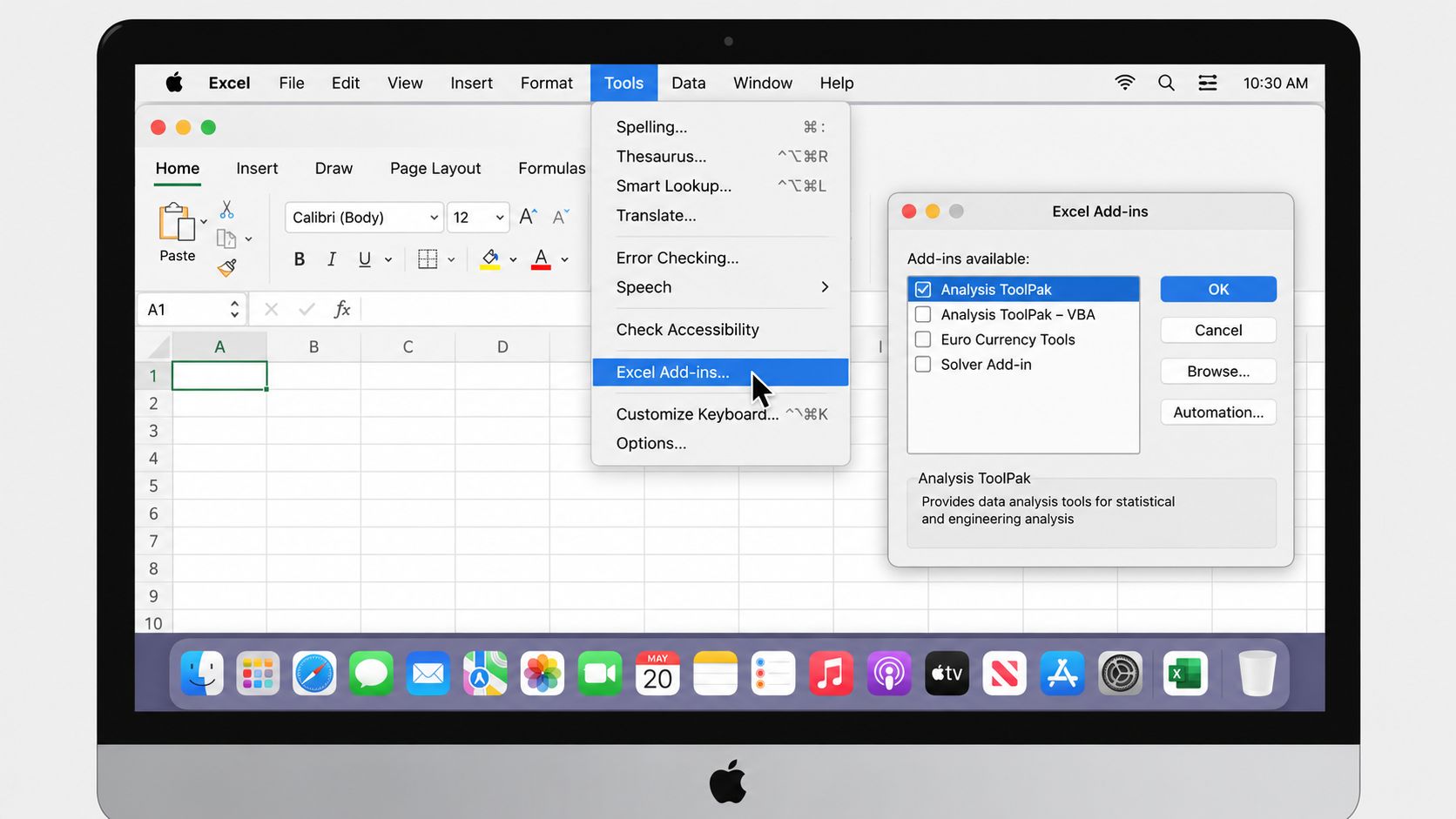
Task: Toggle italic formatting
Action: point(332,259)
